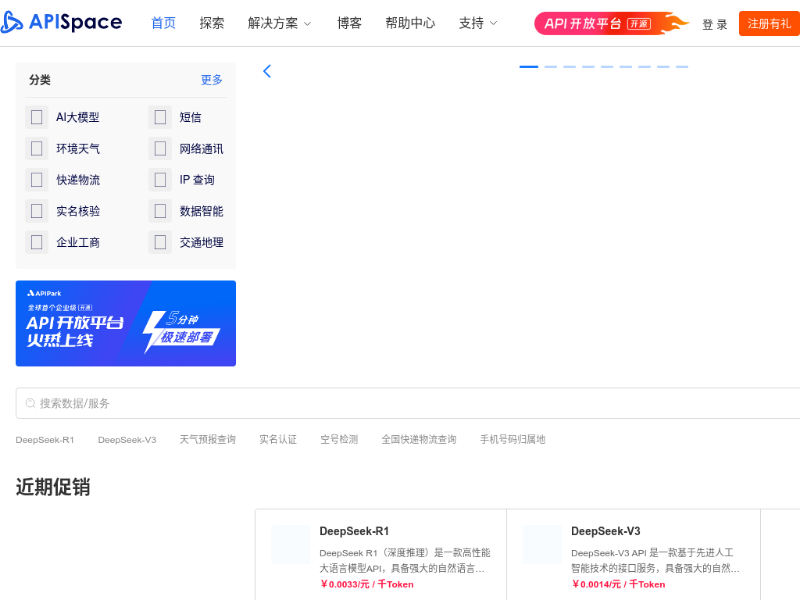The image size is (800, 600).
Task: Open the DeepSeek-V3 card title
Action: coord(606,531)
